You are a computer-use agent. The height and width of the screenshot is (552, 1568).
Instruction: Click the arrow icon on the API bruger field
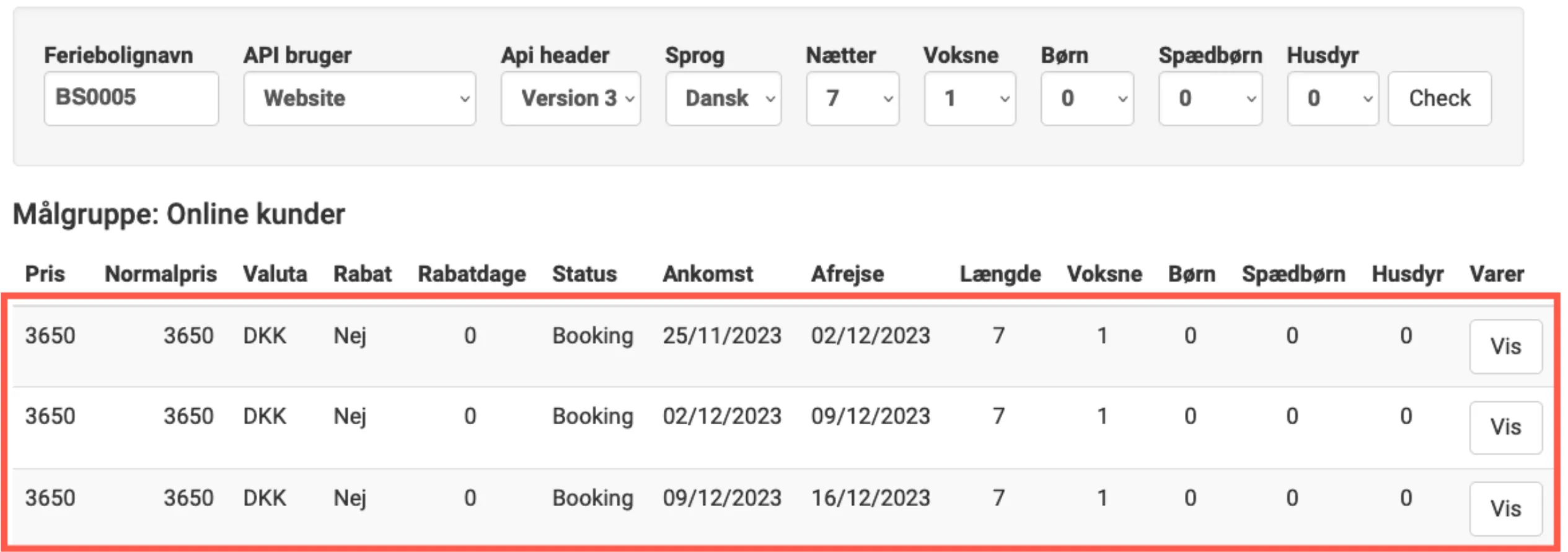[x=465, y=99]
